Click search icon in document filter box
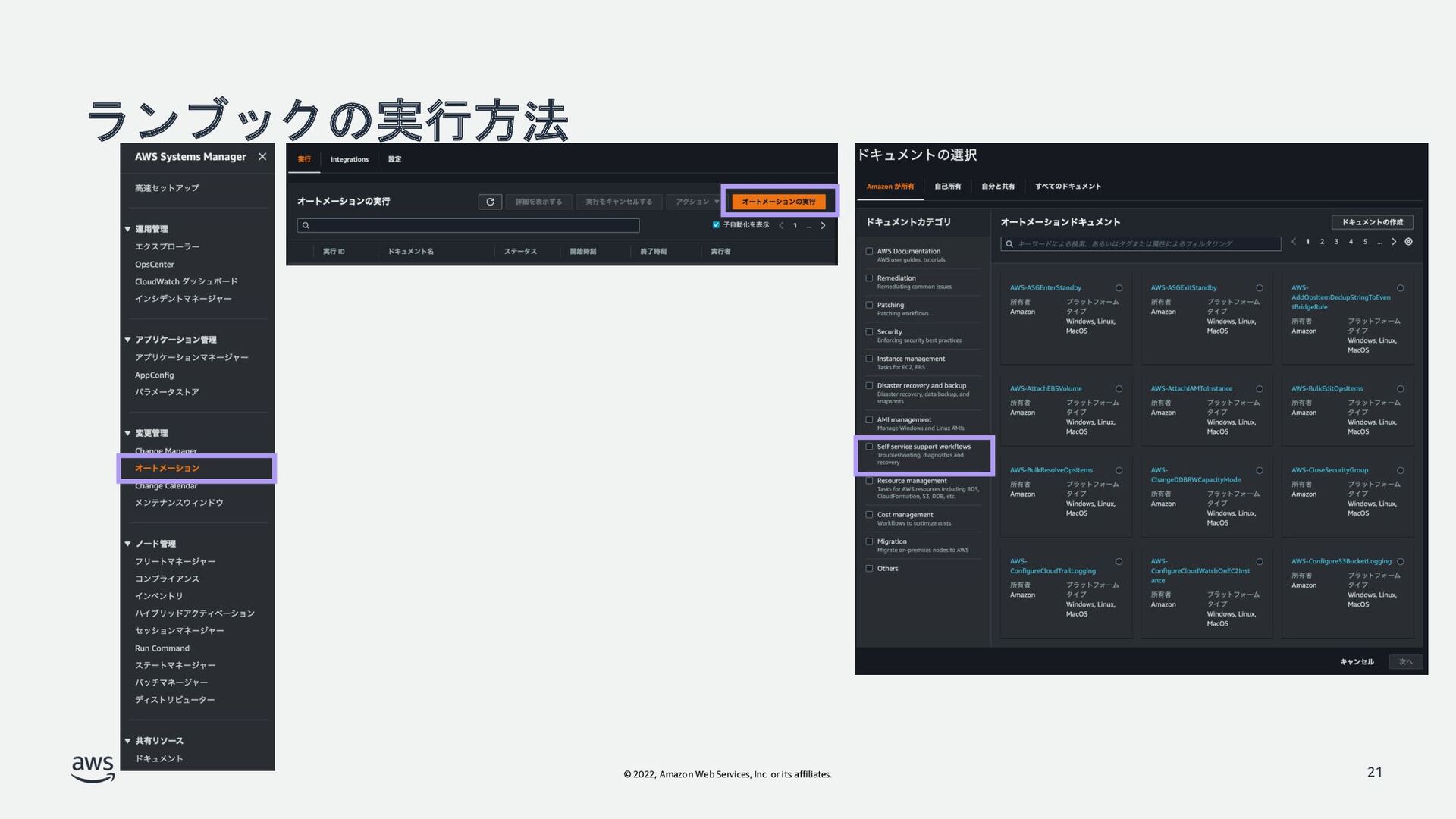Viewport: 1456px width, 819px height. click(1009, 244)
